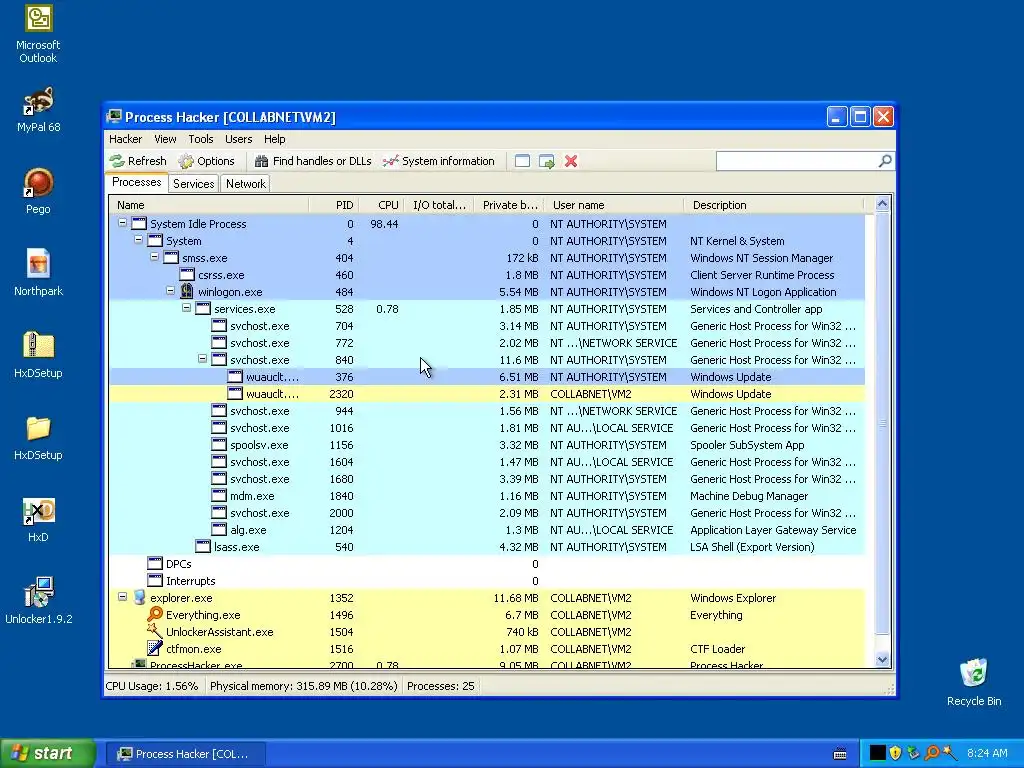Sort by the User name column header

[x=614, y=205]
